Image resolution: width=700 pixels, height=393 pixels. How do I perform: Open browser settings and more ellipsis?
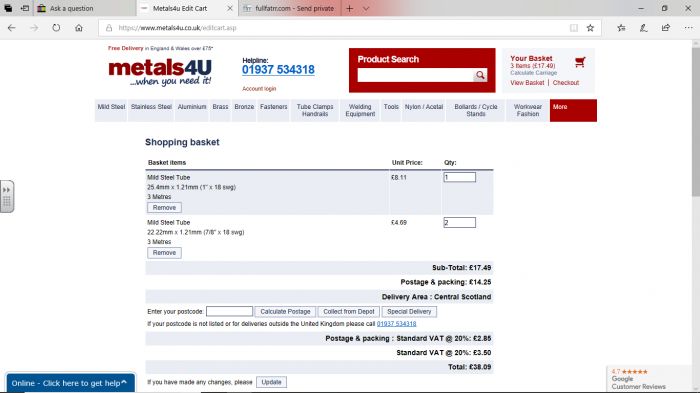click(x=688, y=28)
